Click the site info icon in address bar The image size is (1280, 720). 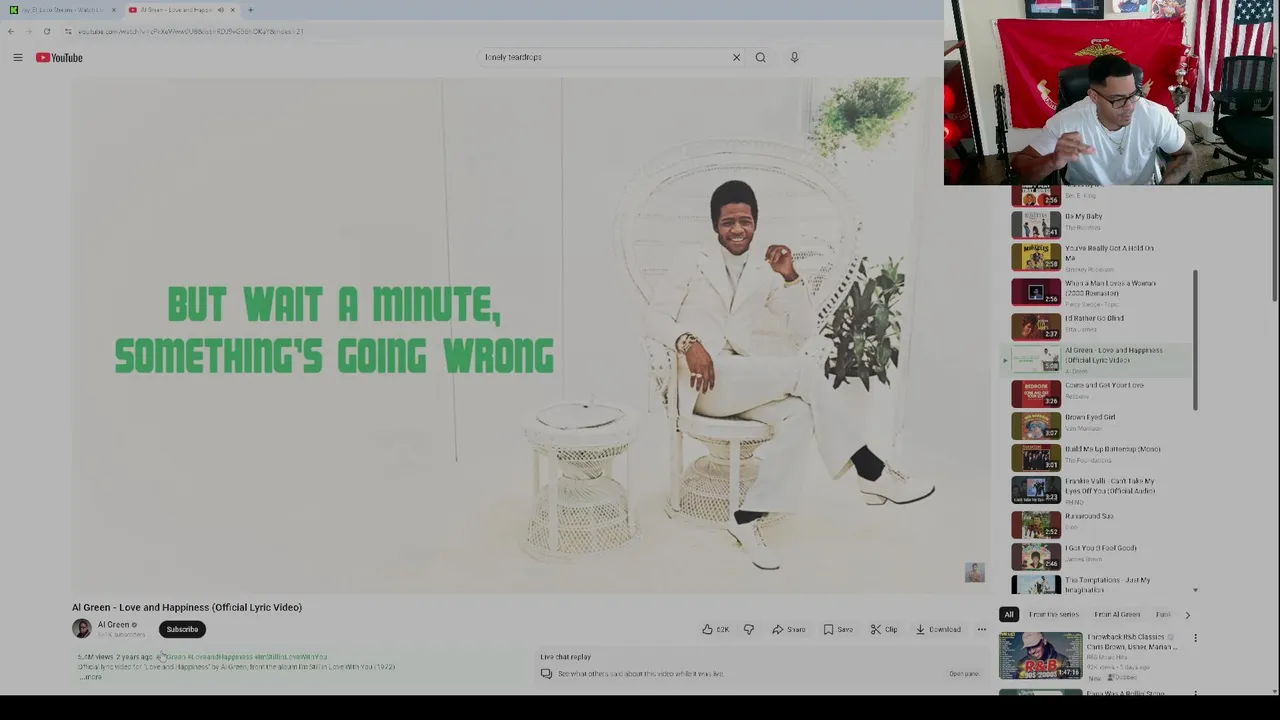[x=68, y=31]
